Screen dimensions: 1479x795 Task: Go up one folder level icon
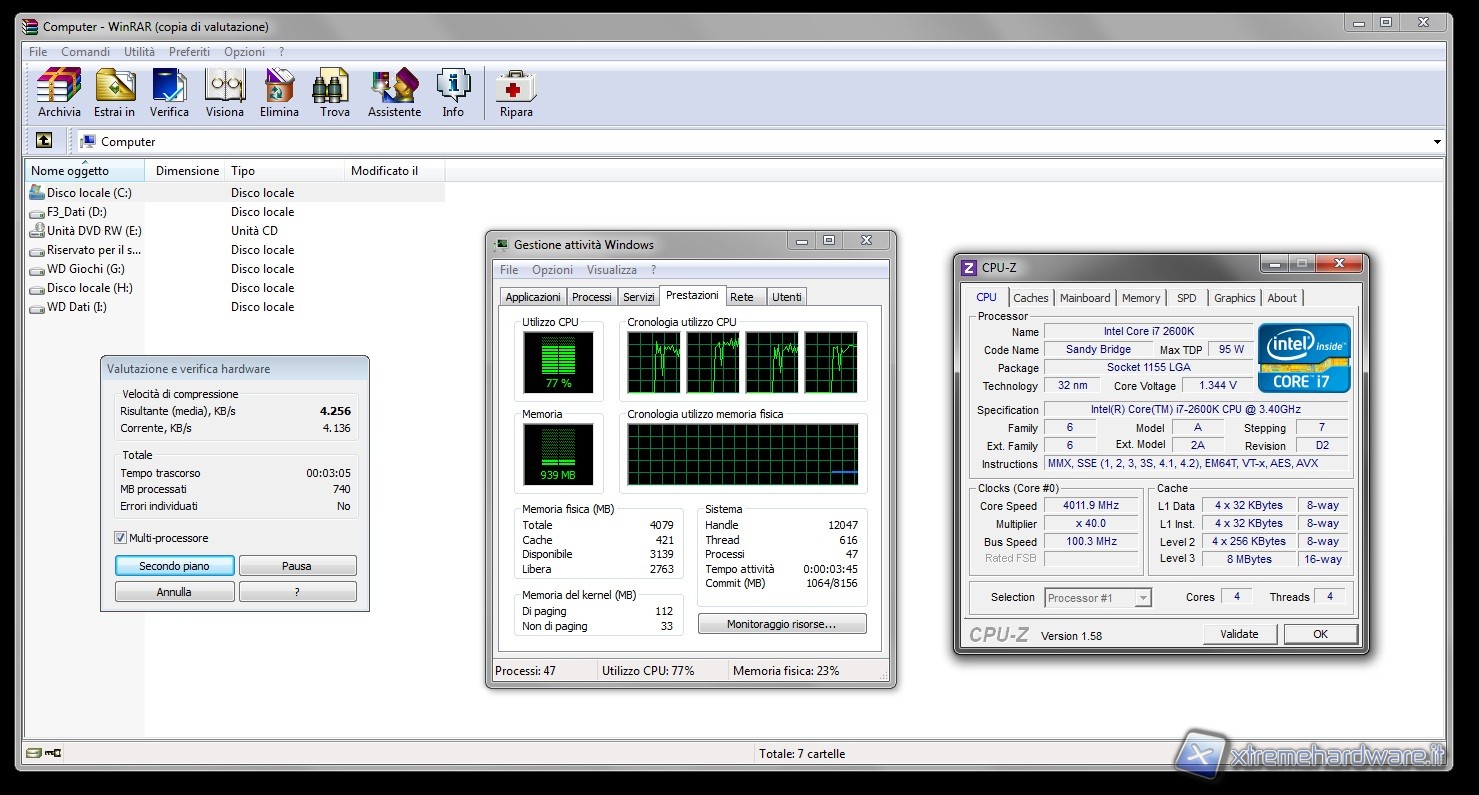pyautogui.click(x=44, y=141)
